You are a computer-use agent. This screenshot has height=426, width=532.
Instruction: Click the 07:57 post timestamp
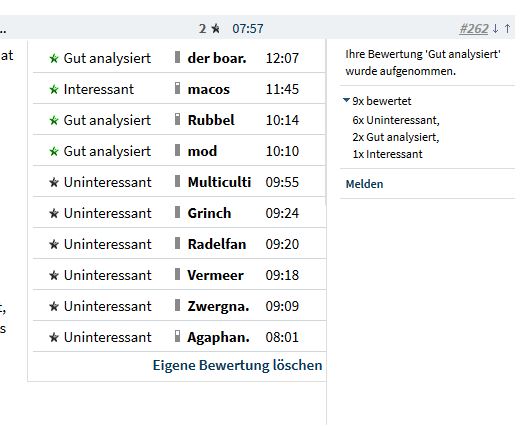248,29
